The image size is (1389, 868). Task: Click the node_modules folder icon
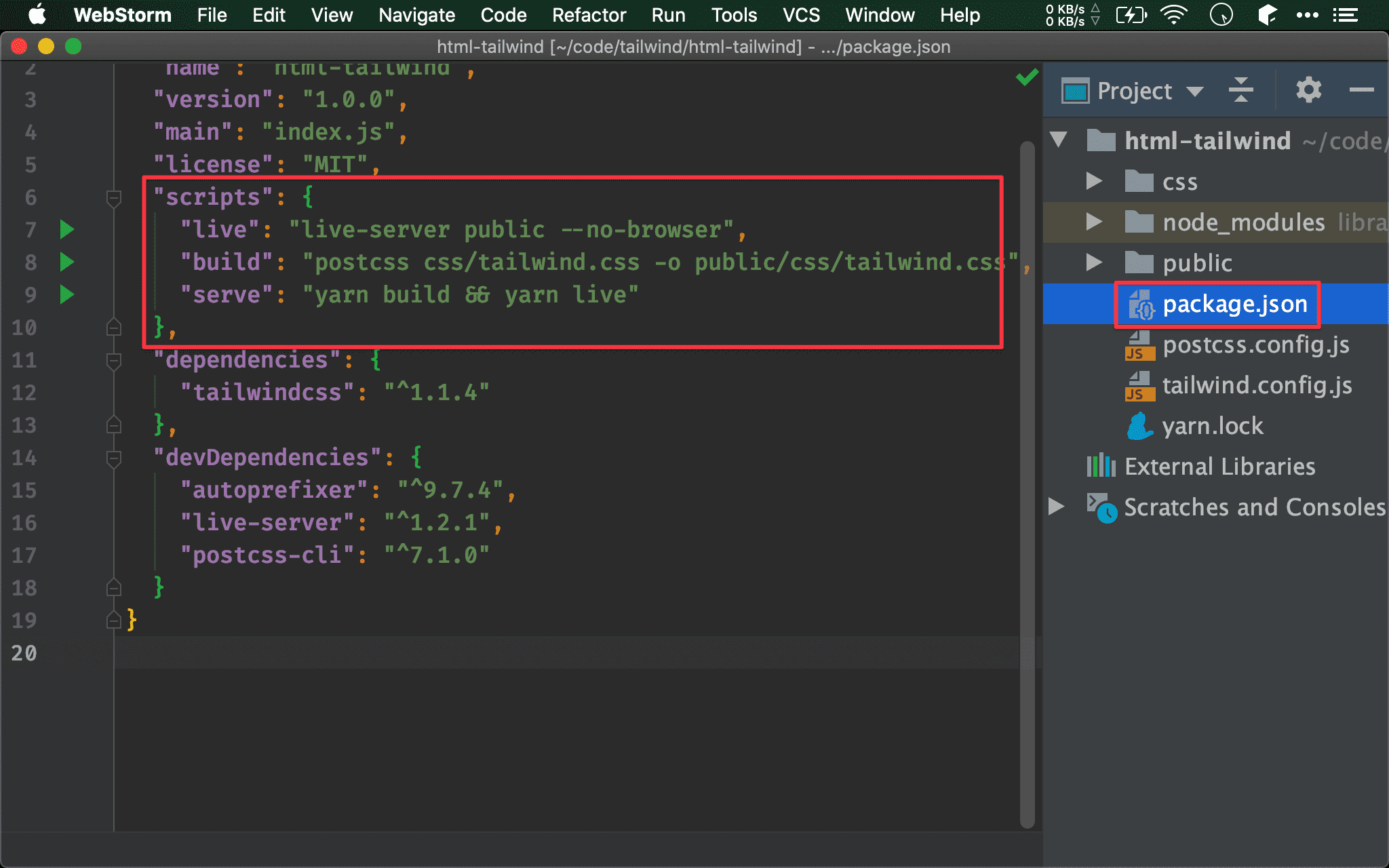(x=1139, y=222)
